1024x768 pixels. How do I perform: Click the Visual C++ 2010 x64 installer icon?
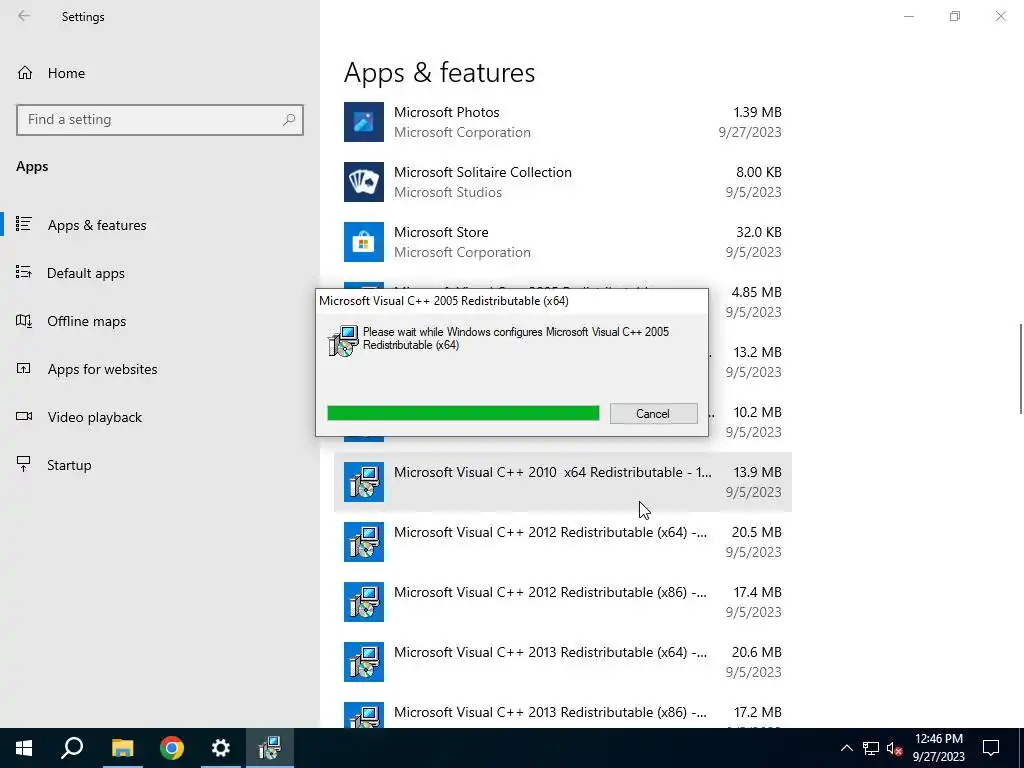click(x=364, y=482)
